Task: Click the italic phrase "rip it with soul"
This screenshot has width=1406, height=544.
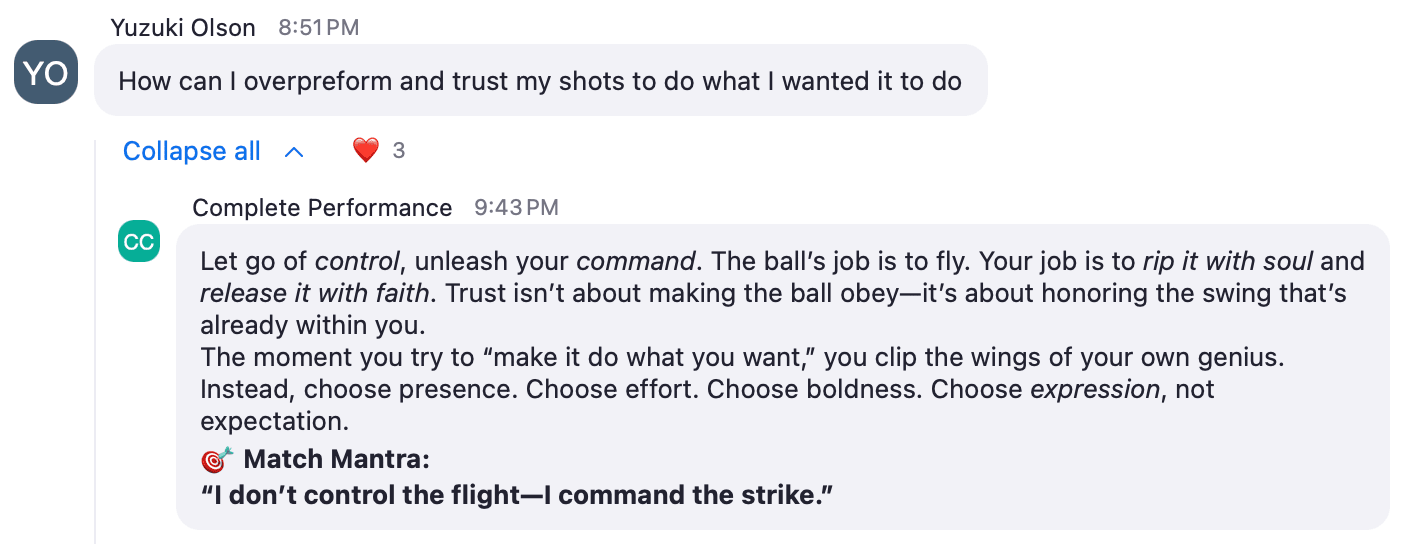Action: point(1229,262)
